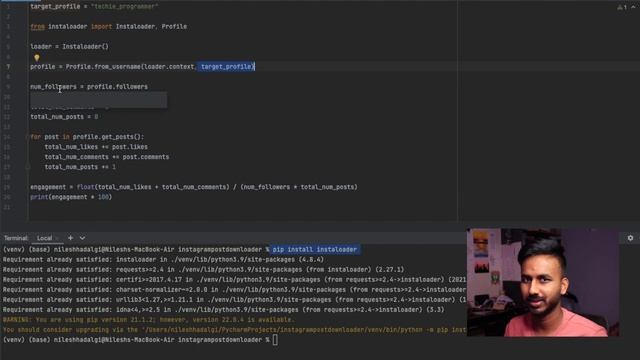640x360 pixels.
Task: Add a new terminal session tab
Action: (x=70, y=238)
